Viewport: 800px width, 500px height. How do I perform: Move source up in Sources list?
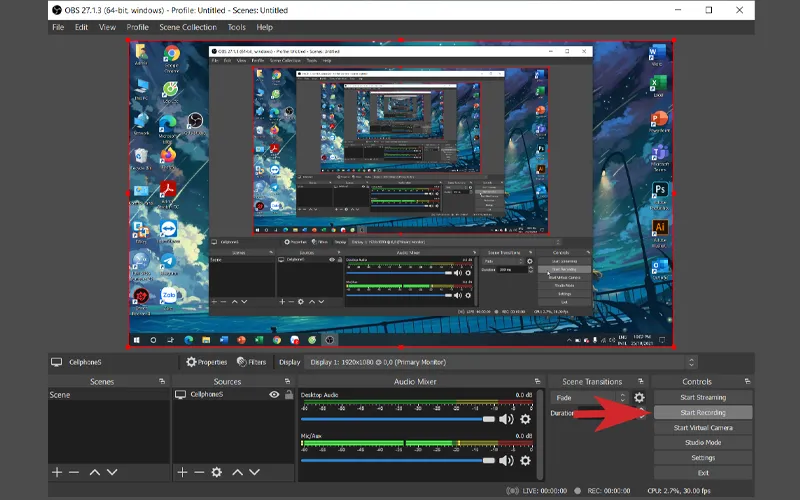click(238, 472)
